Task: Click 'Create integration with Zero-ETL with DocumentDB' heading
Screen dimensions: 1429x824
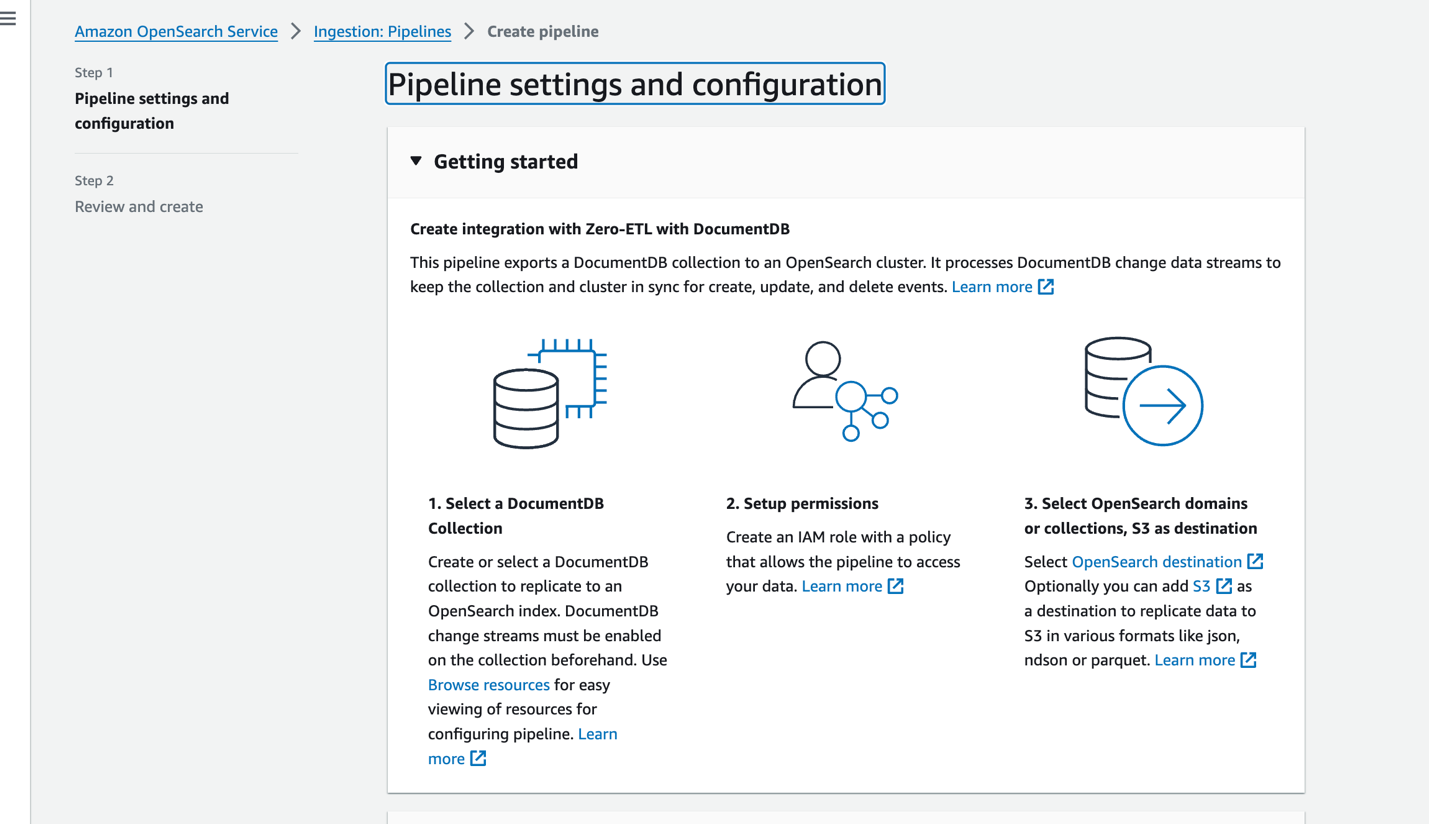Action: pyautogui.click(x=600, y=229)
